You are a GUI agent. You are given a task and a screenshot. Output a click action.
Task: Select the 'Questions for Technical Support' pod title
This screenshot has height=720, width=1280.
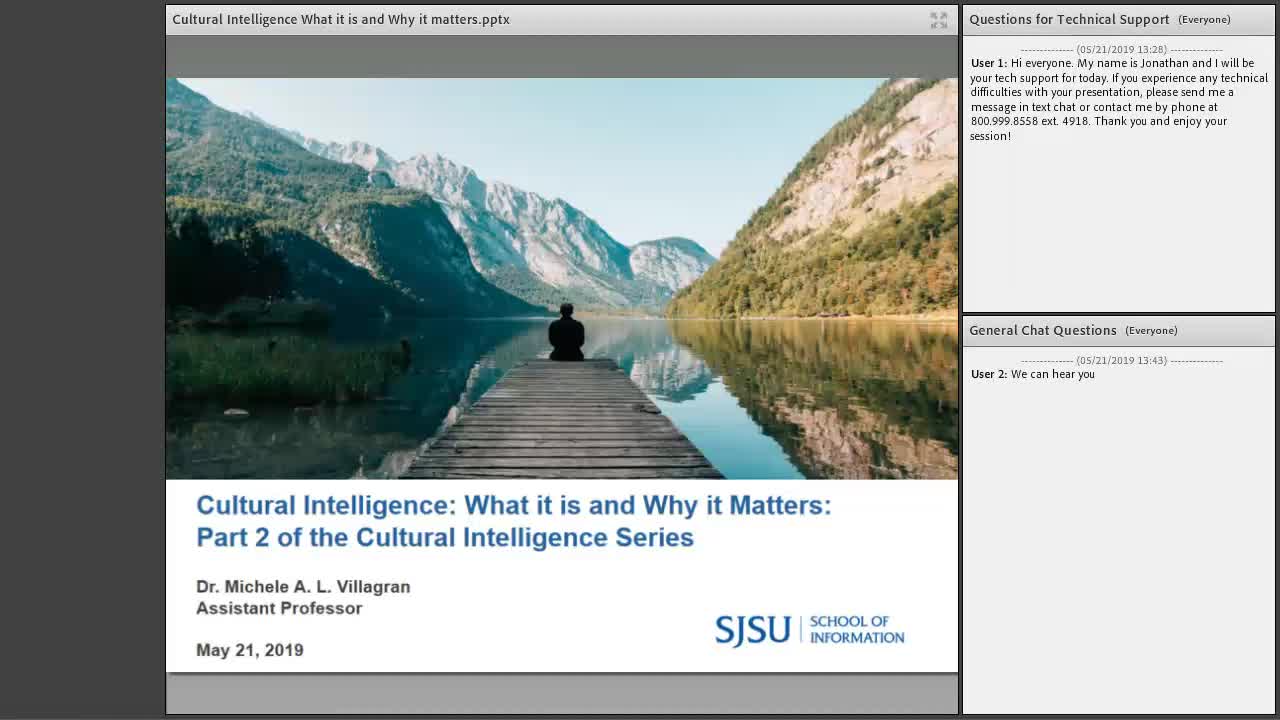(1069, 19)
